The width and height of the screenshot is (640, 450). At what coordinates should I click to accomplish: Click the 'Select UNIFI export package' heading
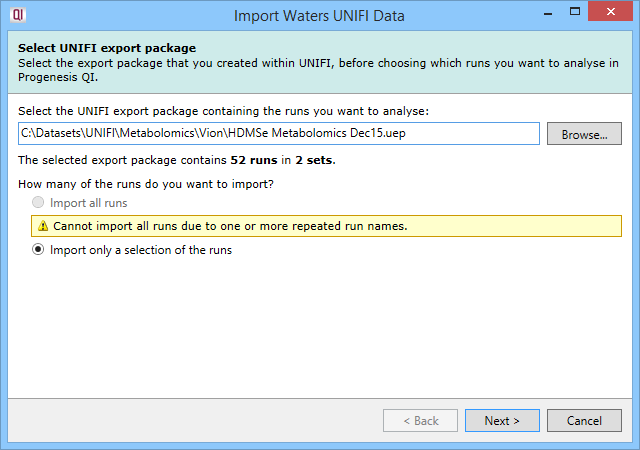pos(107,48)
